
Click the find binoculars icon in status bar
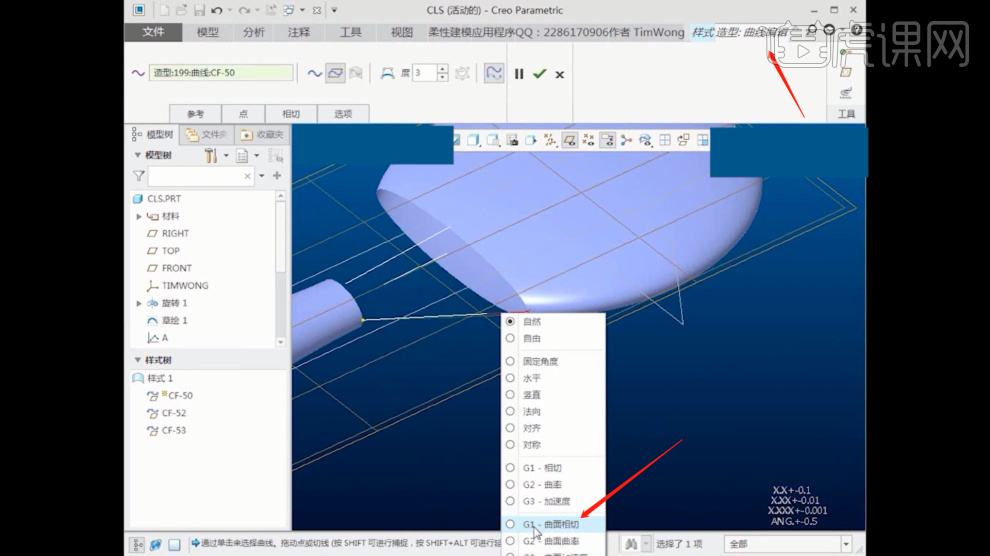(x=632, y=544)
